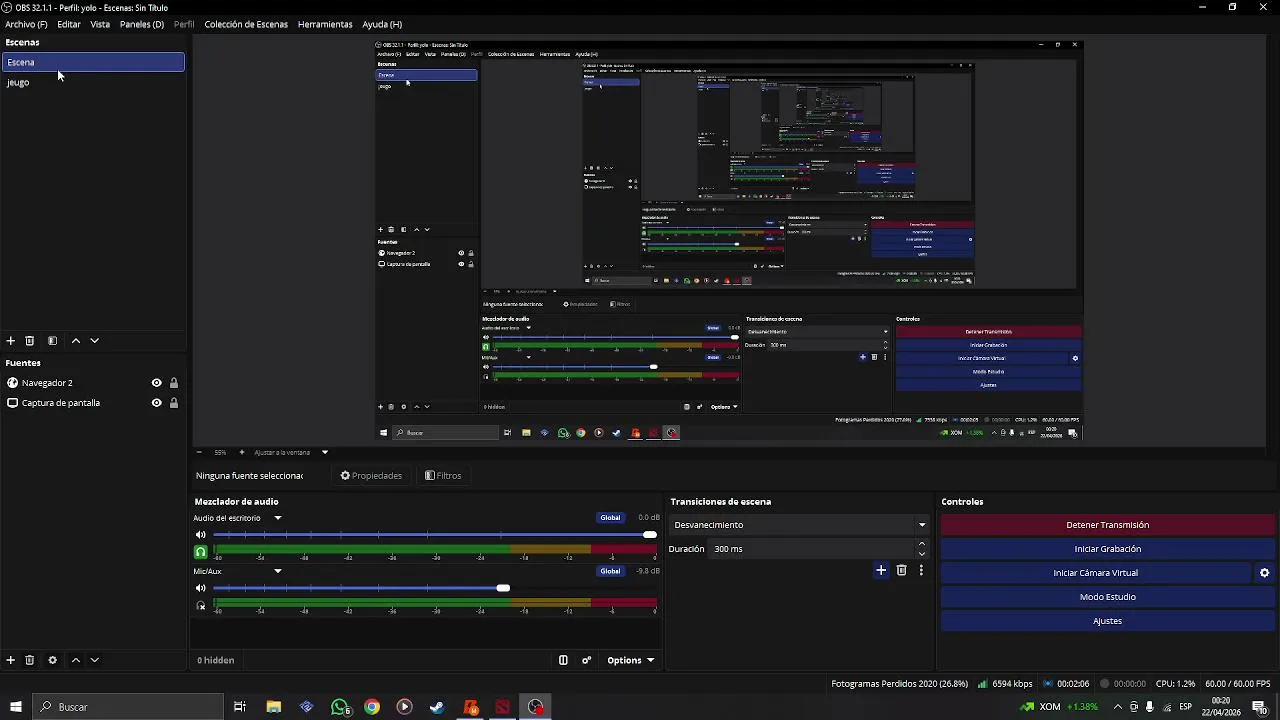
Task: Add a scene transition with the blue plus
Action: pyautogui.click(x=881, y=570)
